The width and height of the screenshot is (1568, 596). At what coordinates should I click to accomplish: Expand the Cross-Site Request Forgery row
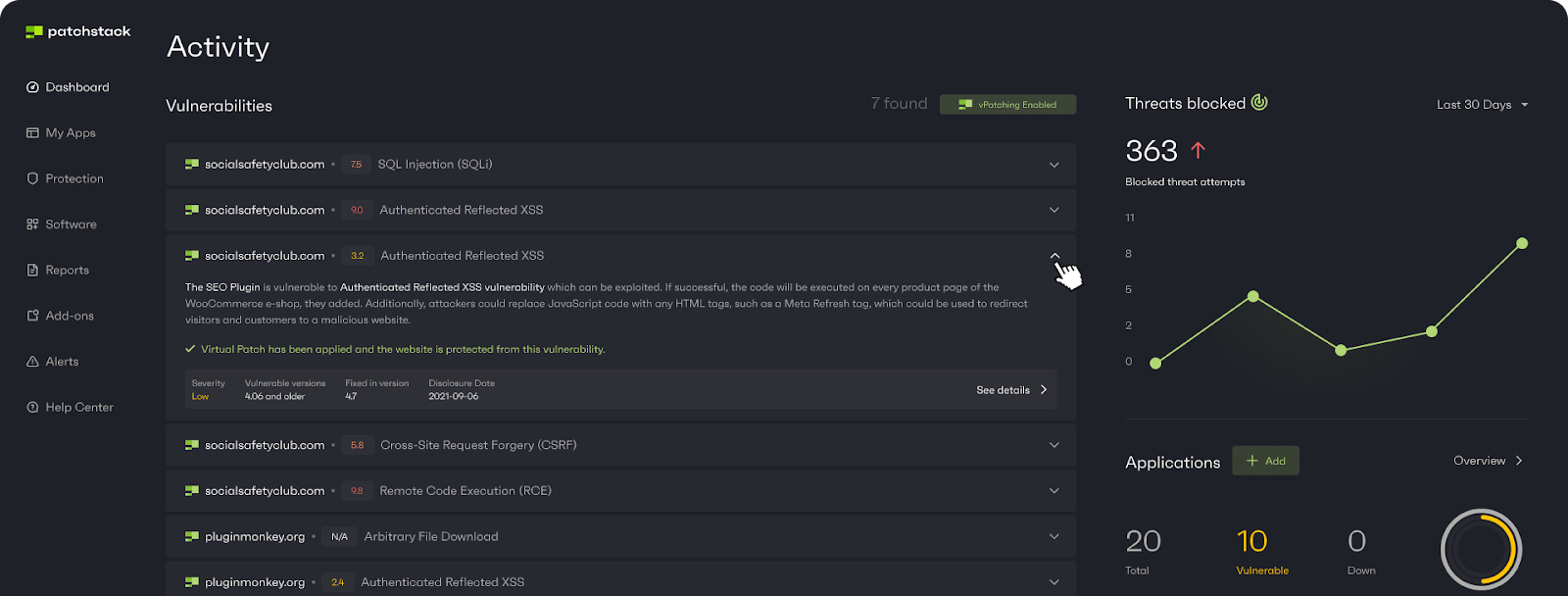pos(1054,445)
